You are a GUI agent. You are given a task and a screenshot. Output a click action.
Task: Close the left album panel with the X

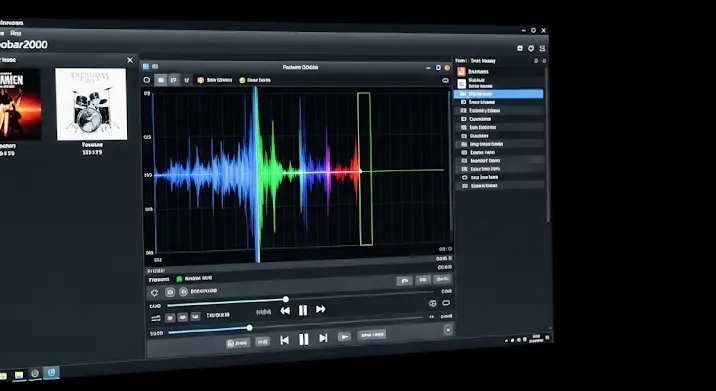[130, 60]
